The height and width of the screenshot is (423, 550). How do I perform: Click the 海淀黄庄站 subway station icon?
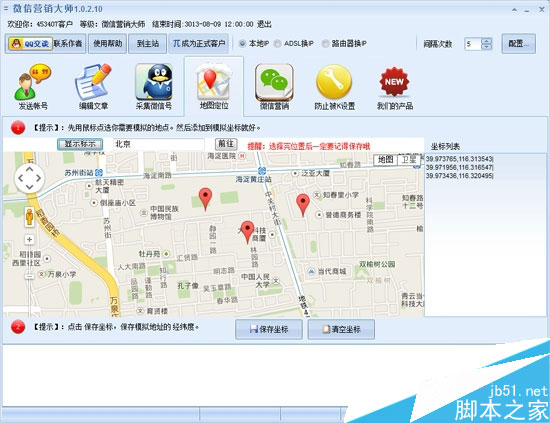[262, 171]
